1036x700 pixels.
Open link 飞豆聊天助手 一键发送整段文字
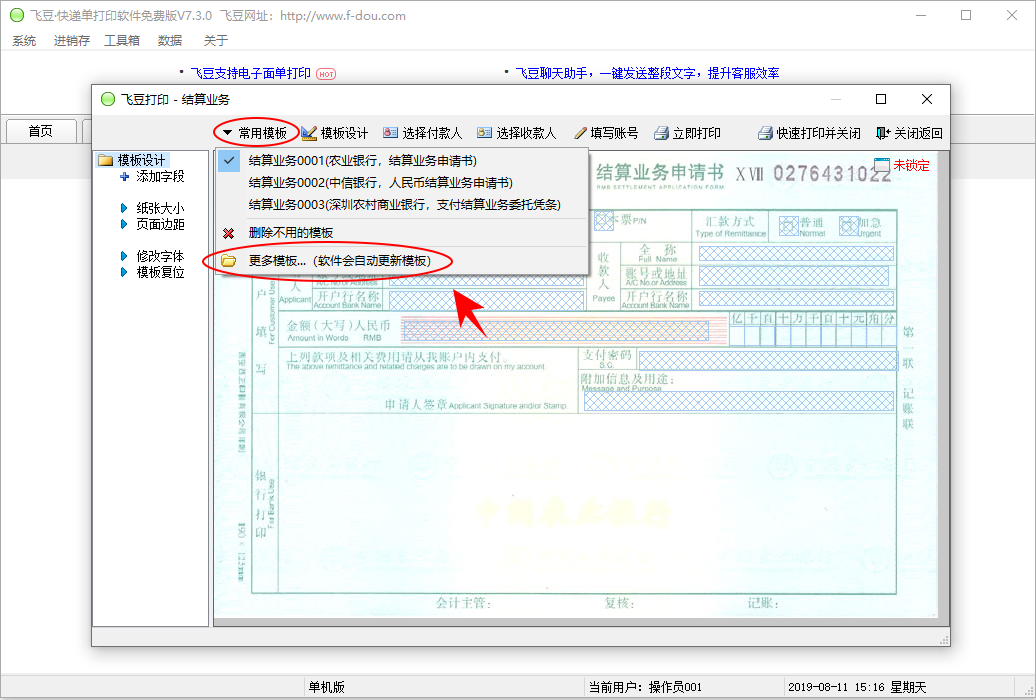(x=647, y=73)
